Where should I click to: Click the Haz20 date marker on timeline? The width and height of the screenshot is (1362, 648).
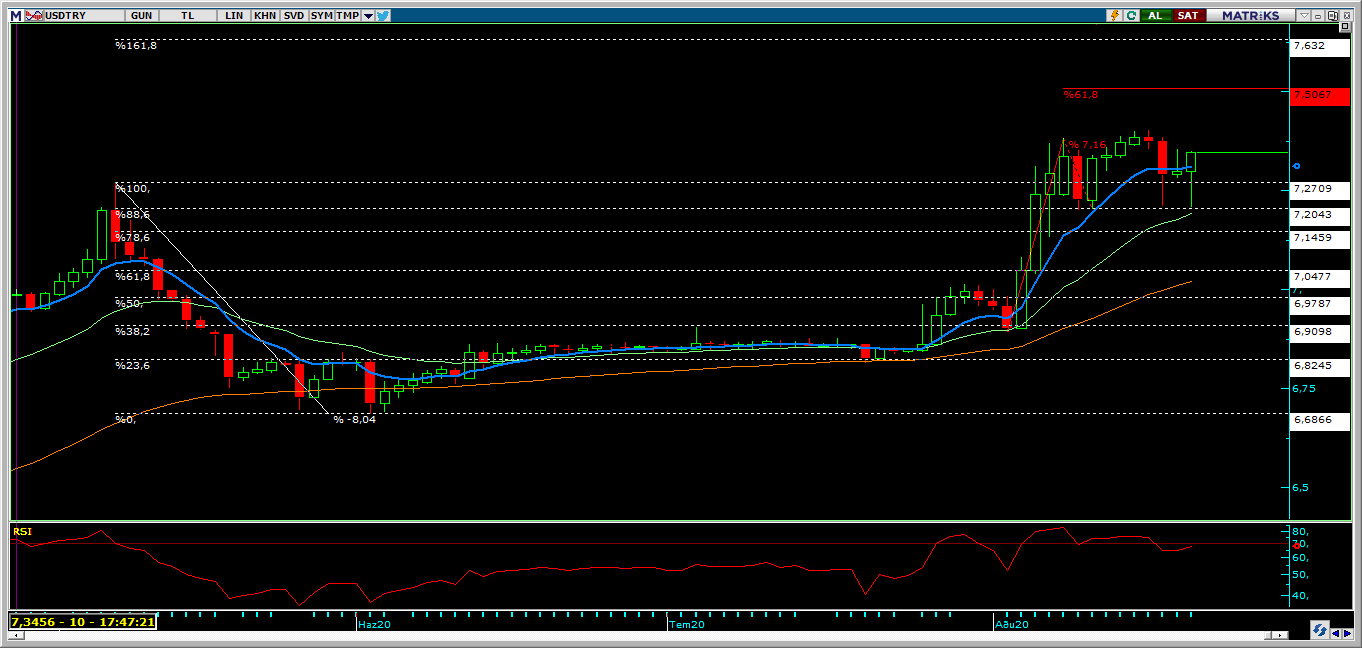pyautogui.click(x=374, y=624)
